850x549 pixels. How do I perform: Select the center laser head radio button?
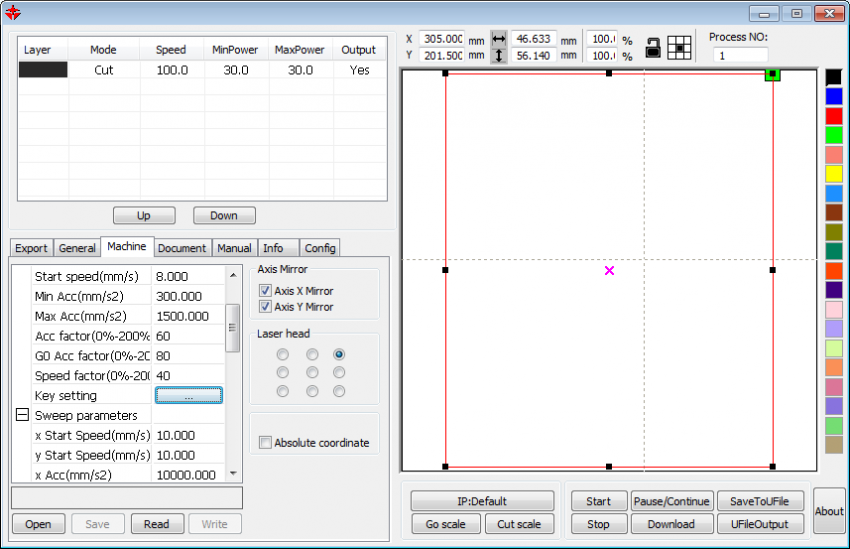click(x=312, y=373)
